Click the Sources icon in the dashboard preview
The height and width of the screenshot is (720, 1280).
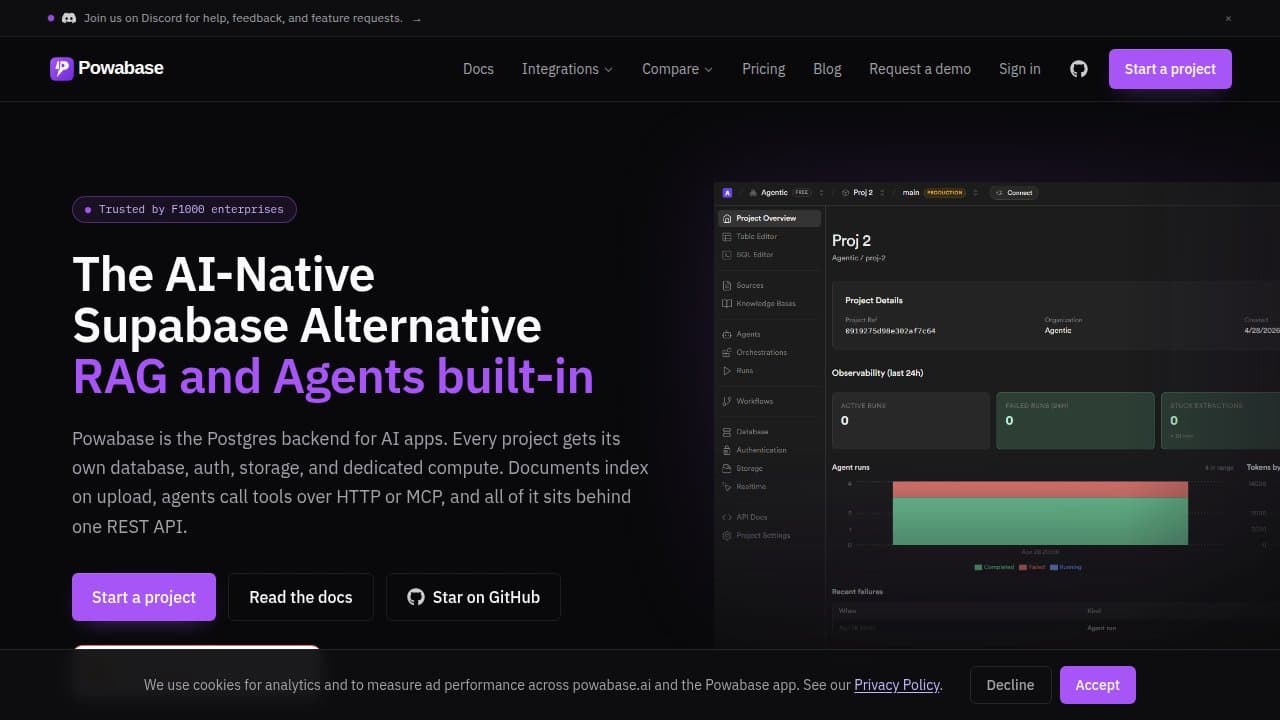727,286
